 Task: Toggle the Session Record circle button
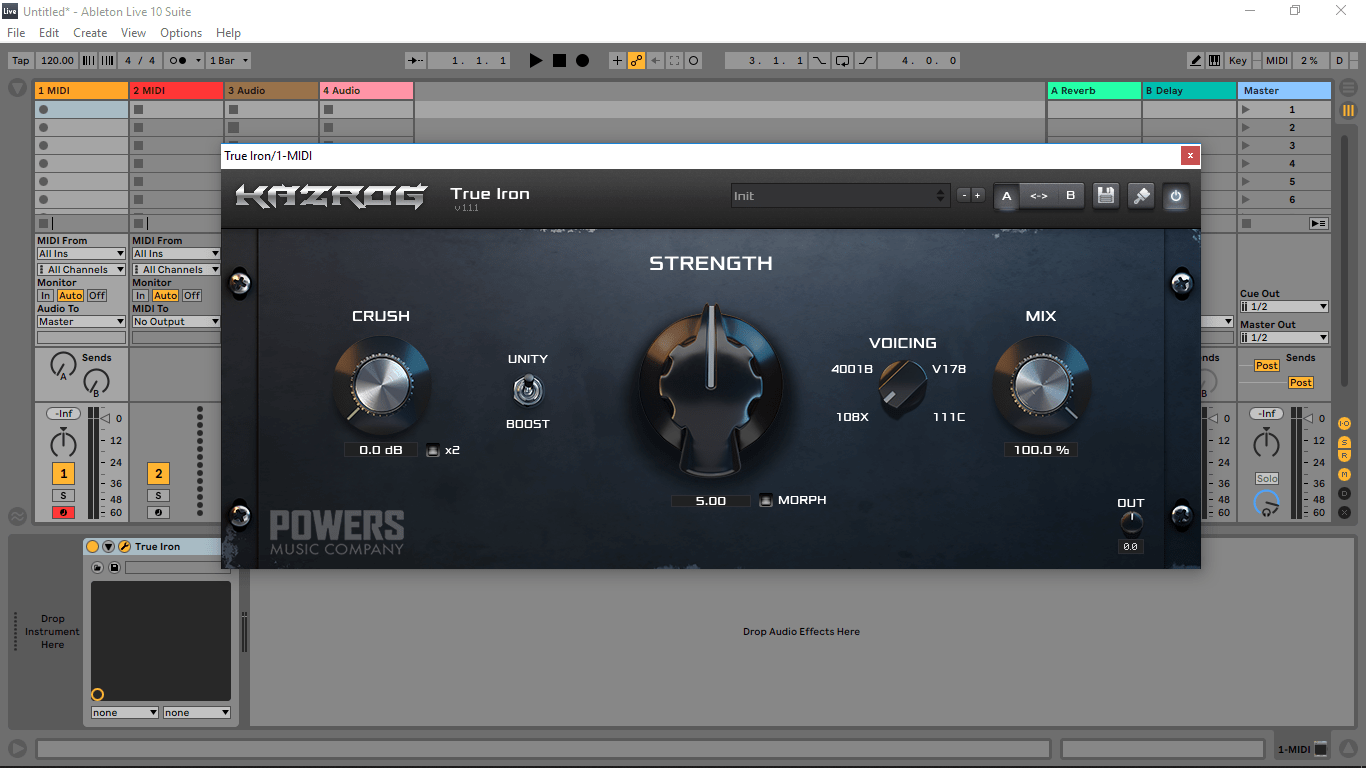pos(694,60)
